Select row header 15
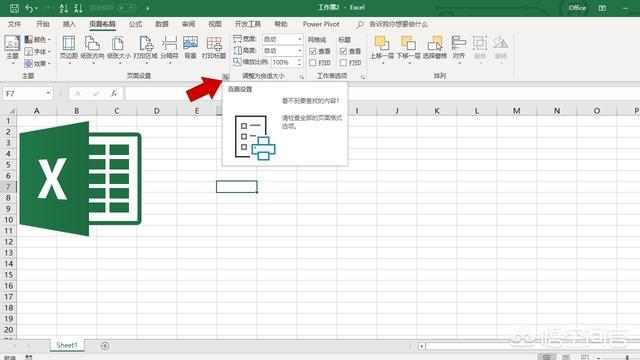Viewport: 640px width, 360px height. [9, 275]
